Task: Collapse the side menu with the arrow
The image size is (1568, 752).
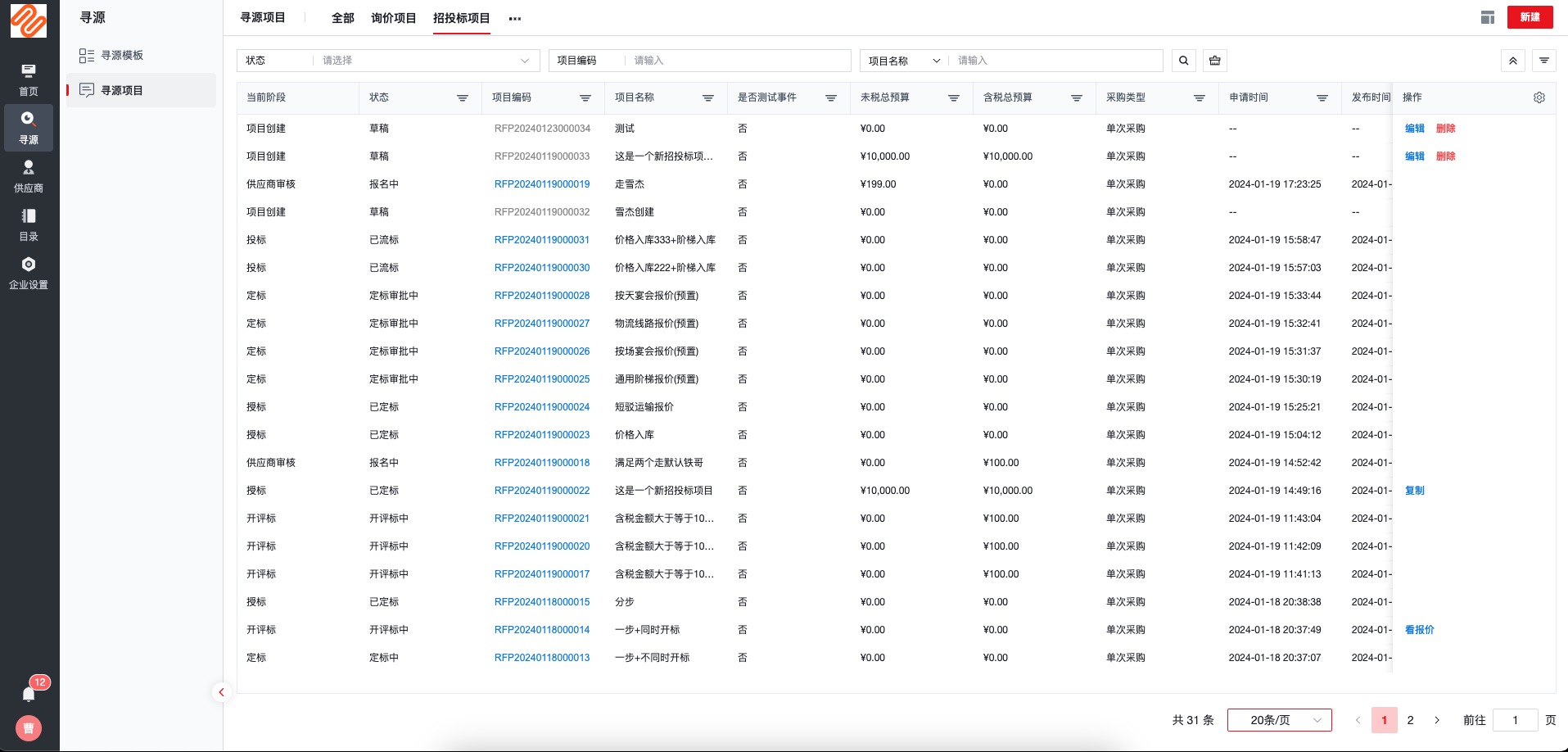Action: pos(221,692)
